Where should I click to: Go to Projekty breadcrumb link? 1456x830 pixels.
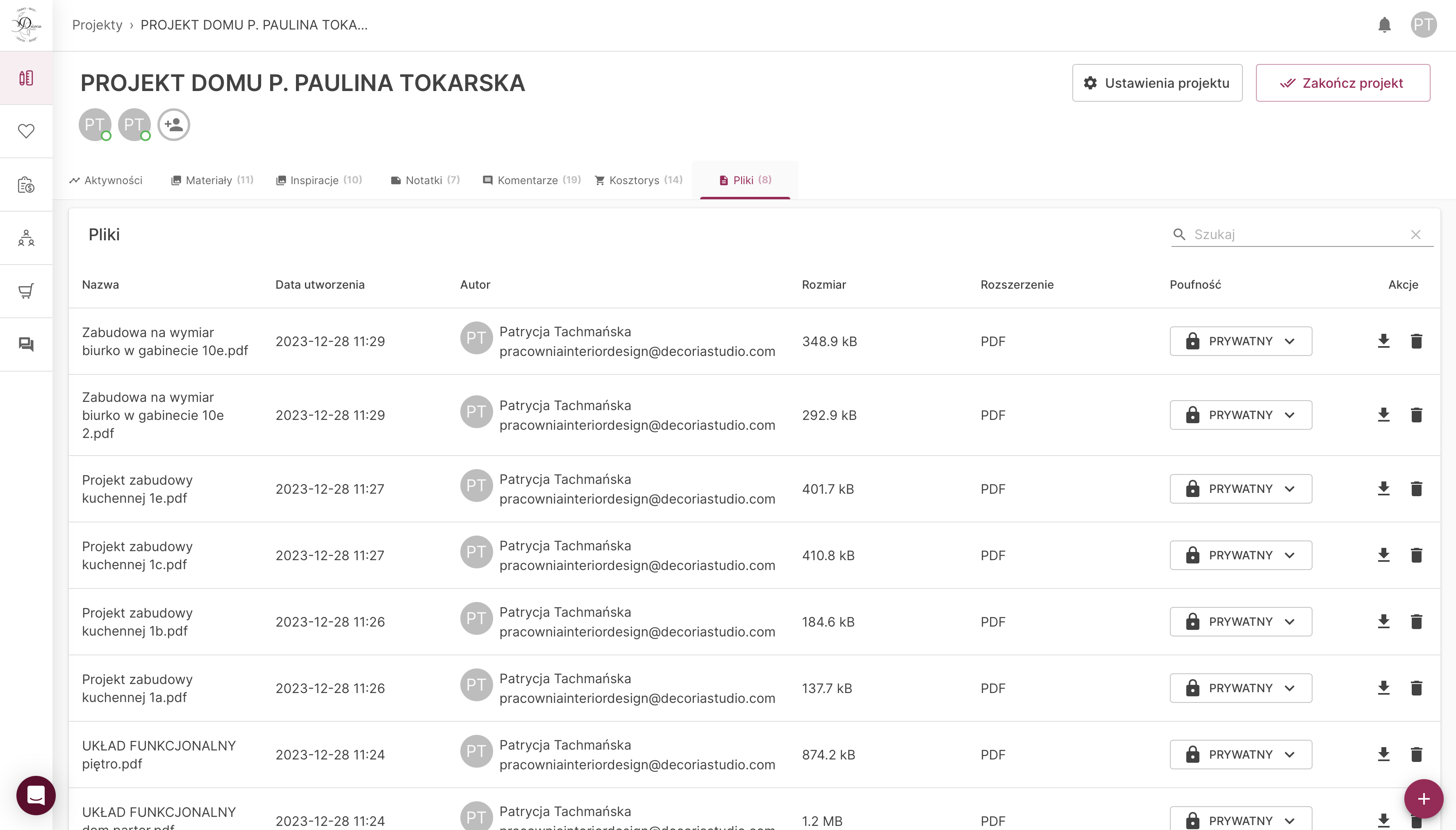(x=98, y=25)
